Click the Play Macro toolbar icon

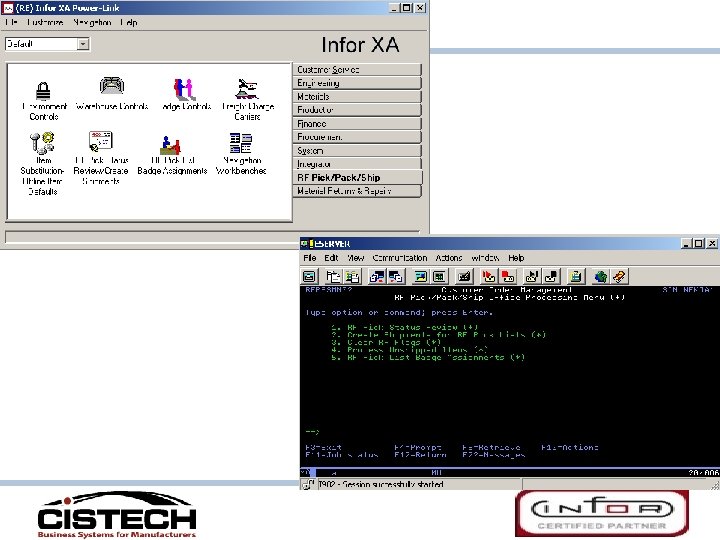pos(532,276)
